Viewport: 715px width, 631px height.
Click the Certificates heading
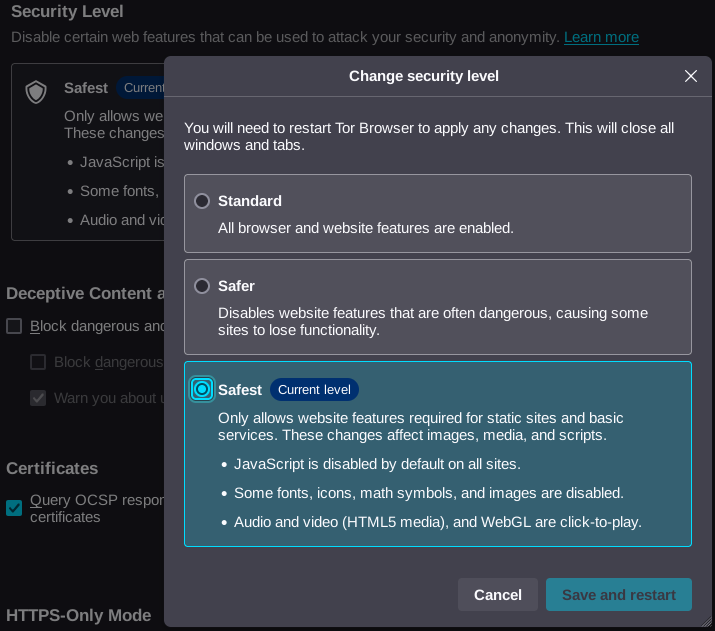click(x=52, y=468)
